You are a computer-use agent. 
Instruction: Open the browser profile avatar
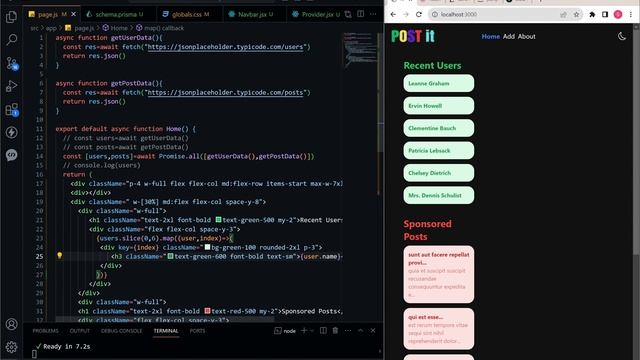click(x=618, y=14)
